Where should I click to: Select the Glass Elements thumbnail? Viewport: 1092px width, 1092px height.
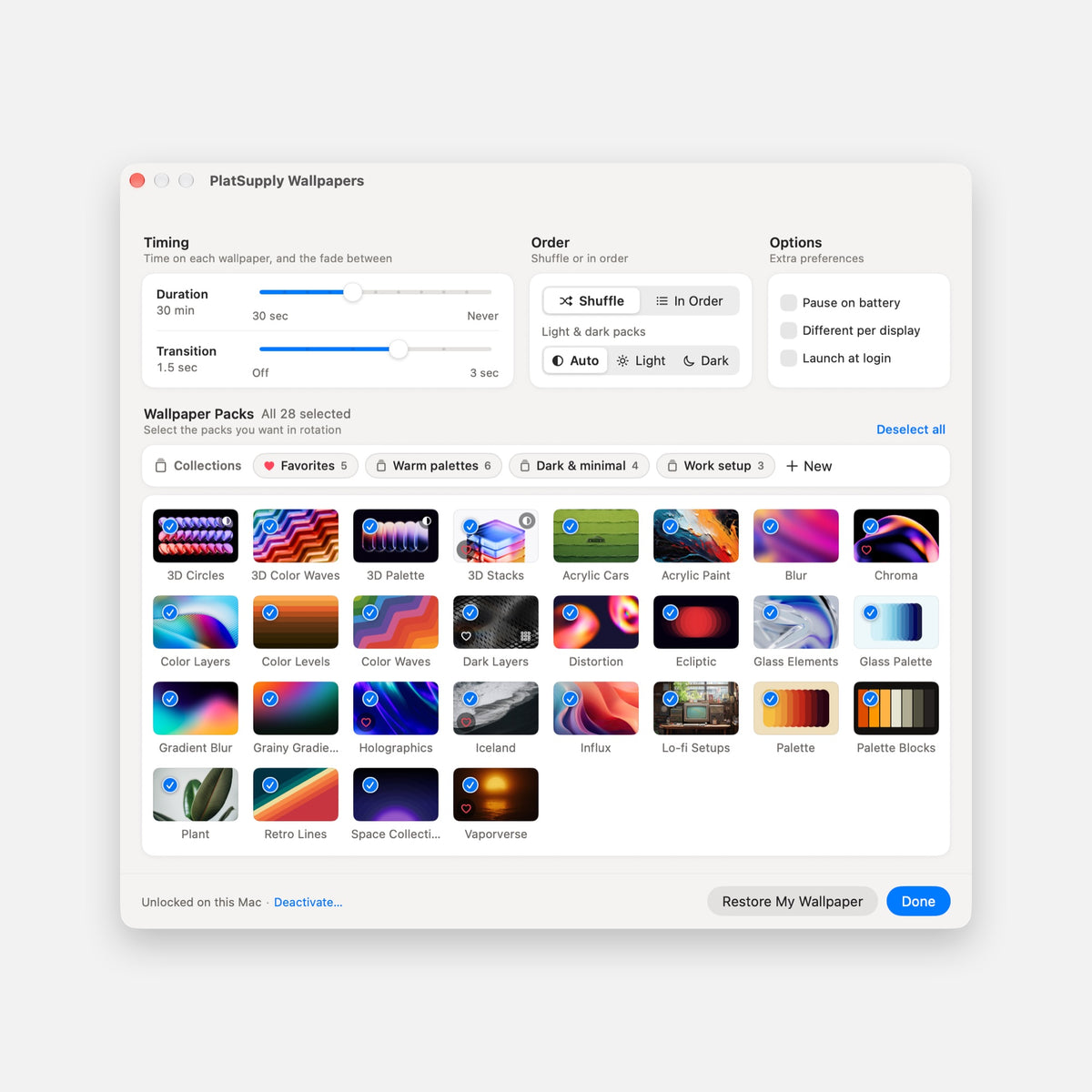796,622
